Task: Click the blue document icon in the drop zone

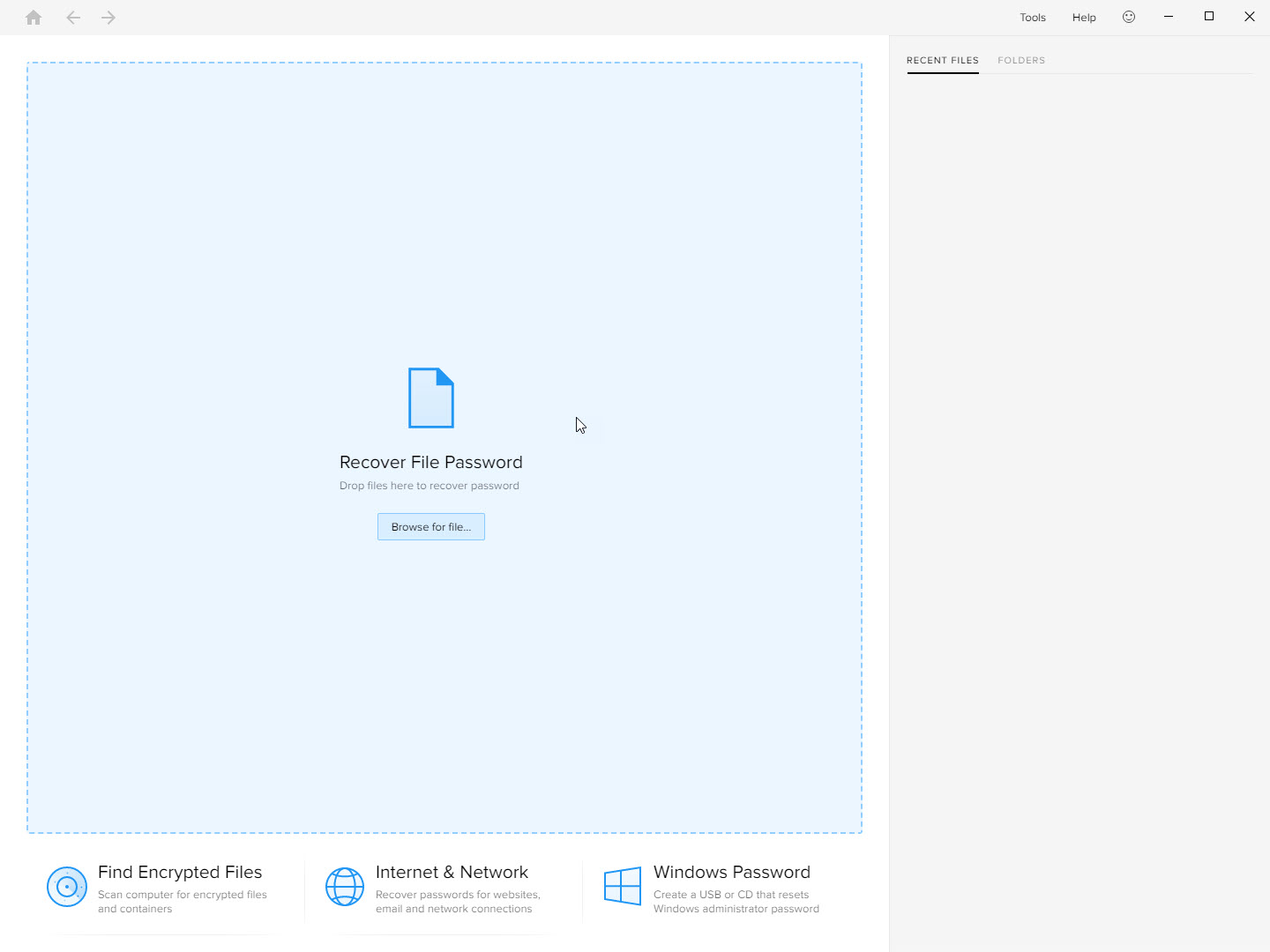Action: (x=431, y=398)
